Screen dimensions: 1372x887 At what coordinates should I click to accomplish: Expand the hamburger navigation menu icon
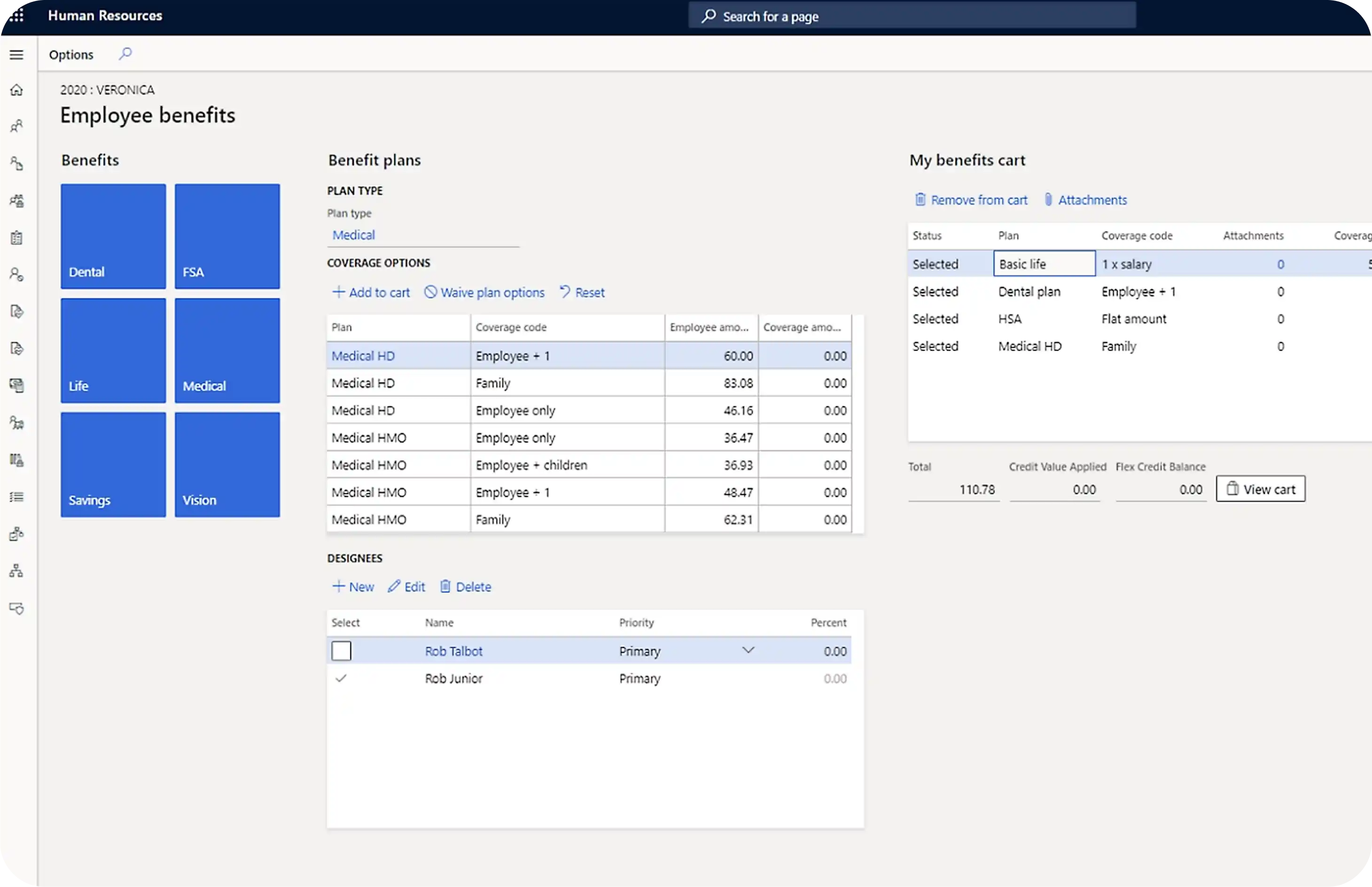16,54
